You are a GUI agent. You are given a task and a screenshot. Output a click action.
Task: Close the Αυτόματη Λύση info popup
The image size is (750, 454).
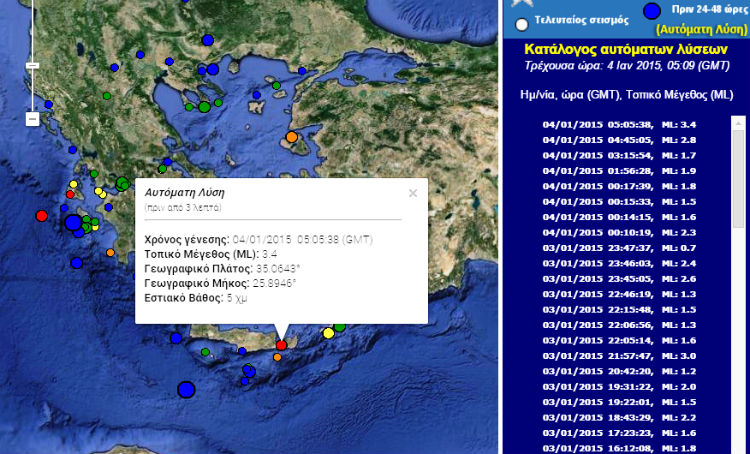click(x=413, y=193)
